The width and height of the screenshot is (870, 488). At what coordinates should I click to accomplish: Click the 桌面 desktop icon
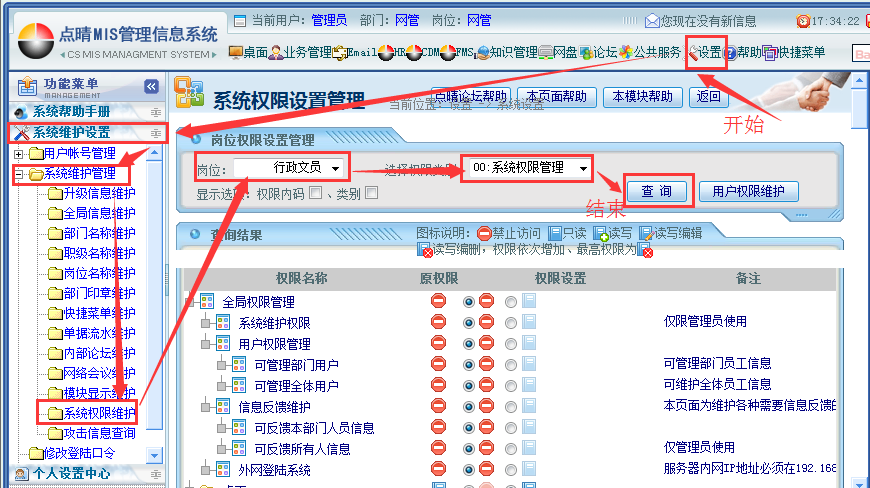(x=248, y=52)
